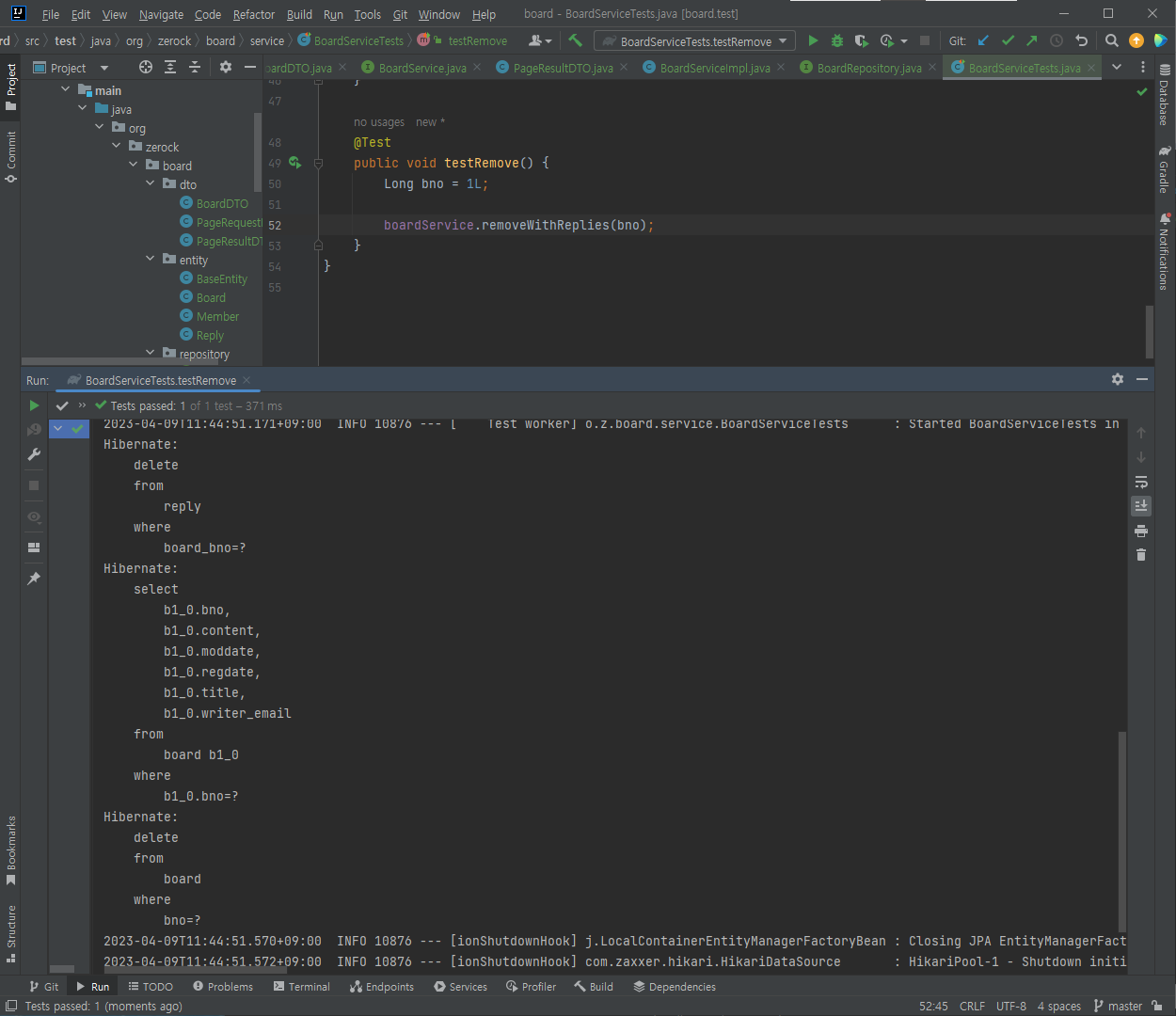The height and width of the screenshot is (1016, 1176).
Task: Open the Gradle side tool window
Action: [1165, 169]
